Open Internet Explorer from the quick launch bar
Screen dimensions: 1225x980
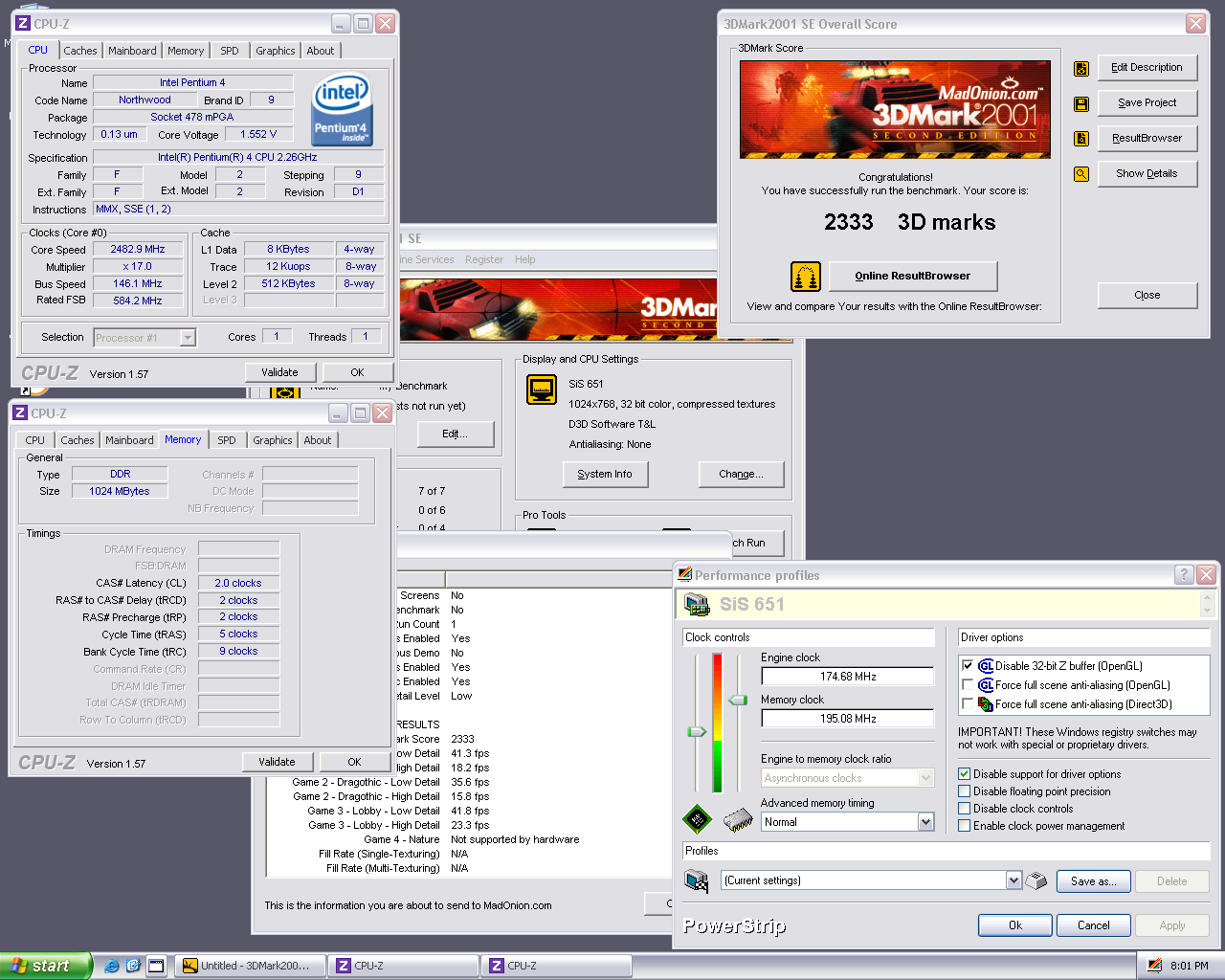(x=112, y=966)
